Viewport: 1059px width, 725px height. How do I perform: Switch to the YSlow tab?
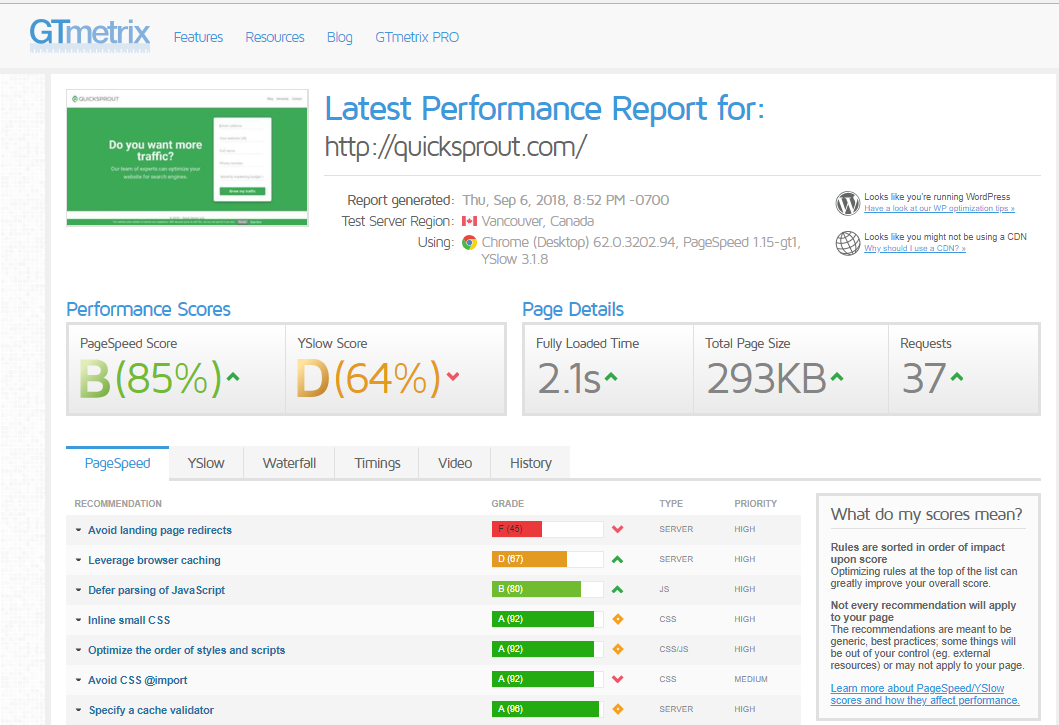coord(206,463)
